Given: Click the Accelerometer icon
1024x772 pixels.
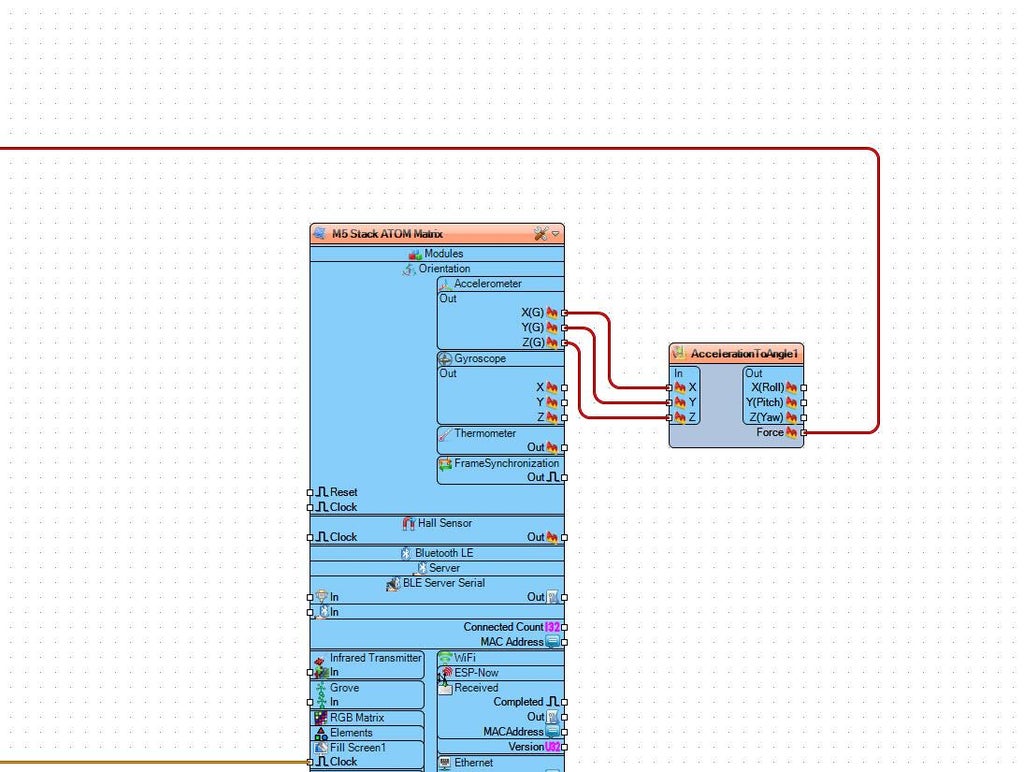Looking at the screenshot, I should [445, 284].
